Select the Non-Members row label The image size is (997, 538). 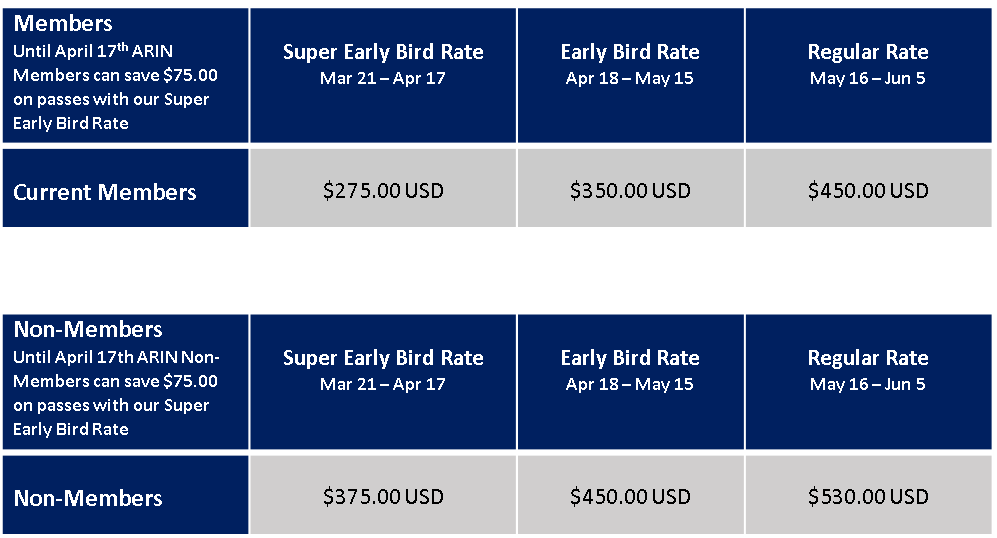(125, 495)
